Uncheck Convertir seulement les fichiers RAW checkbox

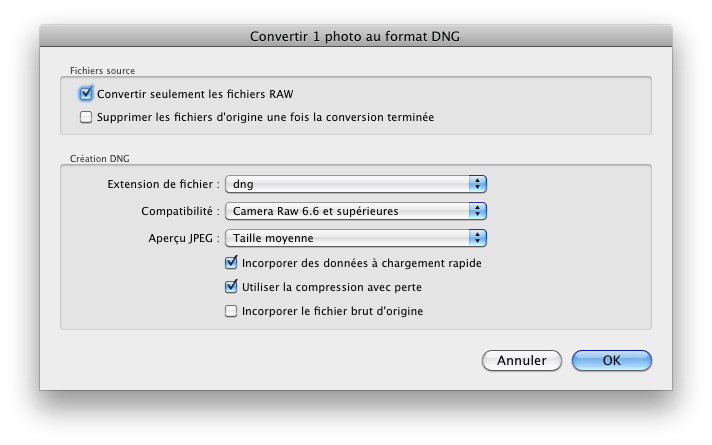click(86, 94)
